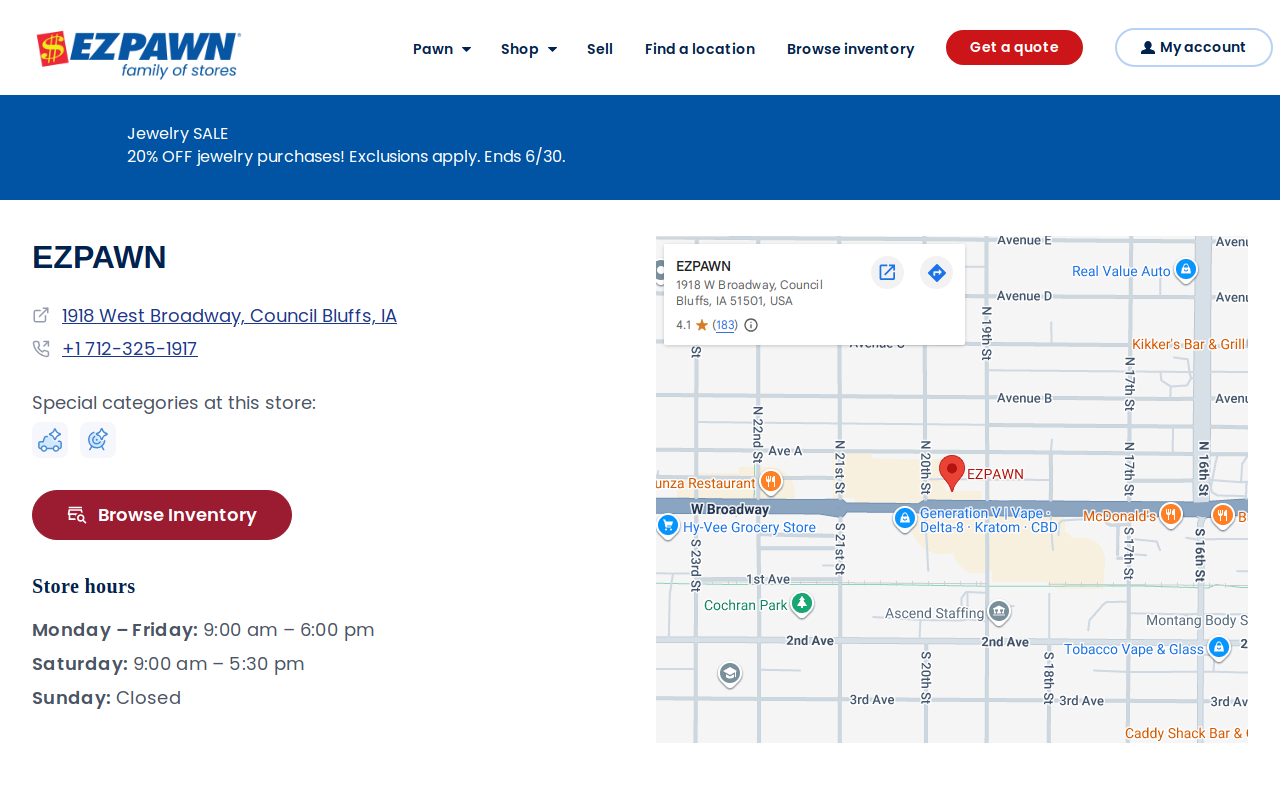Image resolution: width=1280 pixels, height=800 pixels.
Task: Click the Get a quote button
Action: [x=1014, y=48]
